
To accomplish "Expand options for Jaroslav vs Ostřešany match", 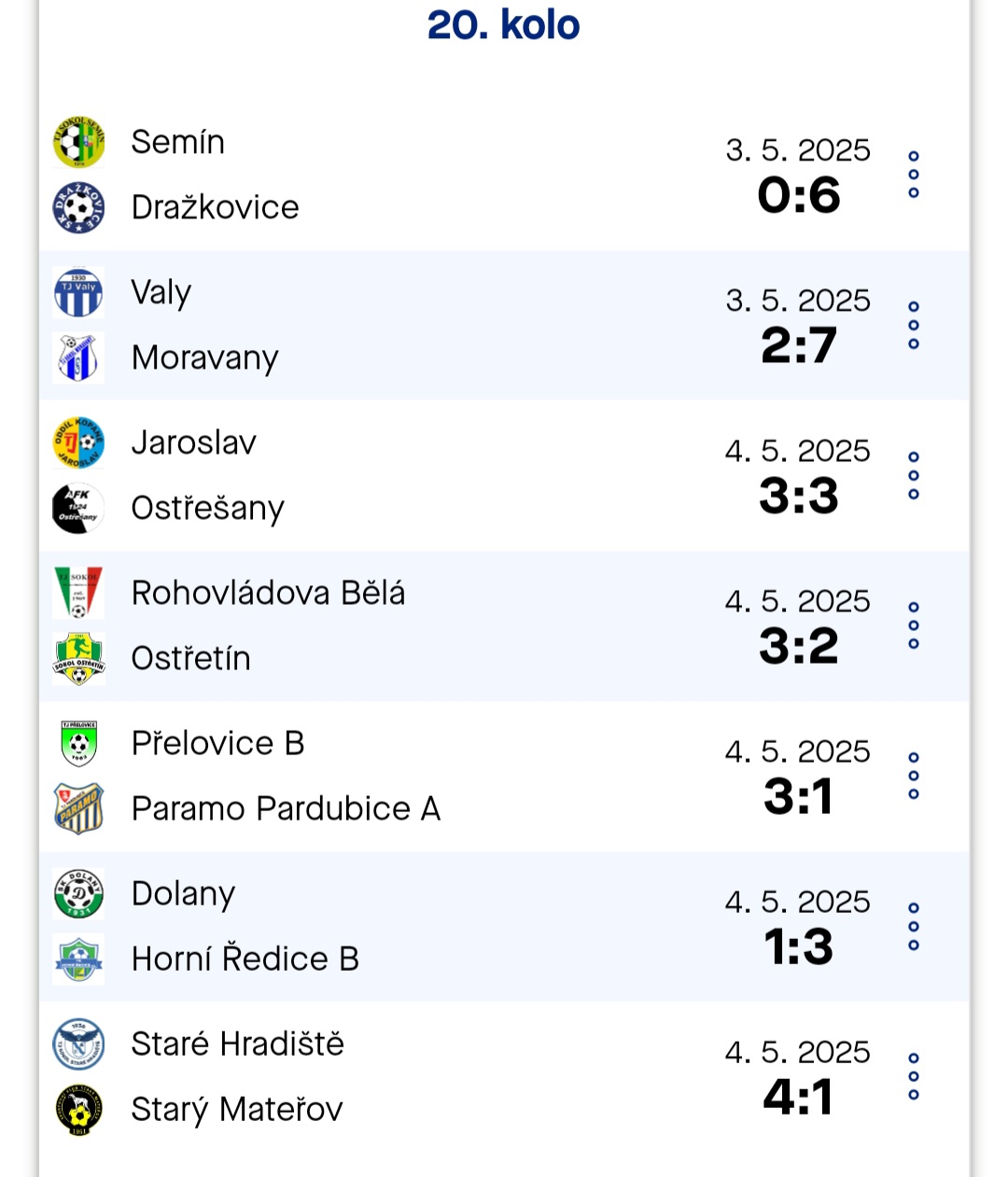I will coord(914,476).
